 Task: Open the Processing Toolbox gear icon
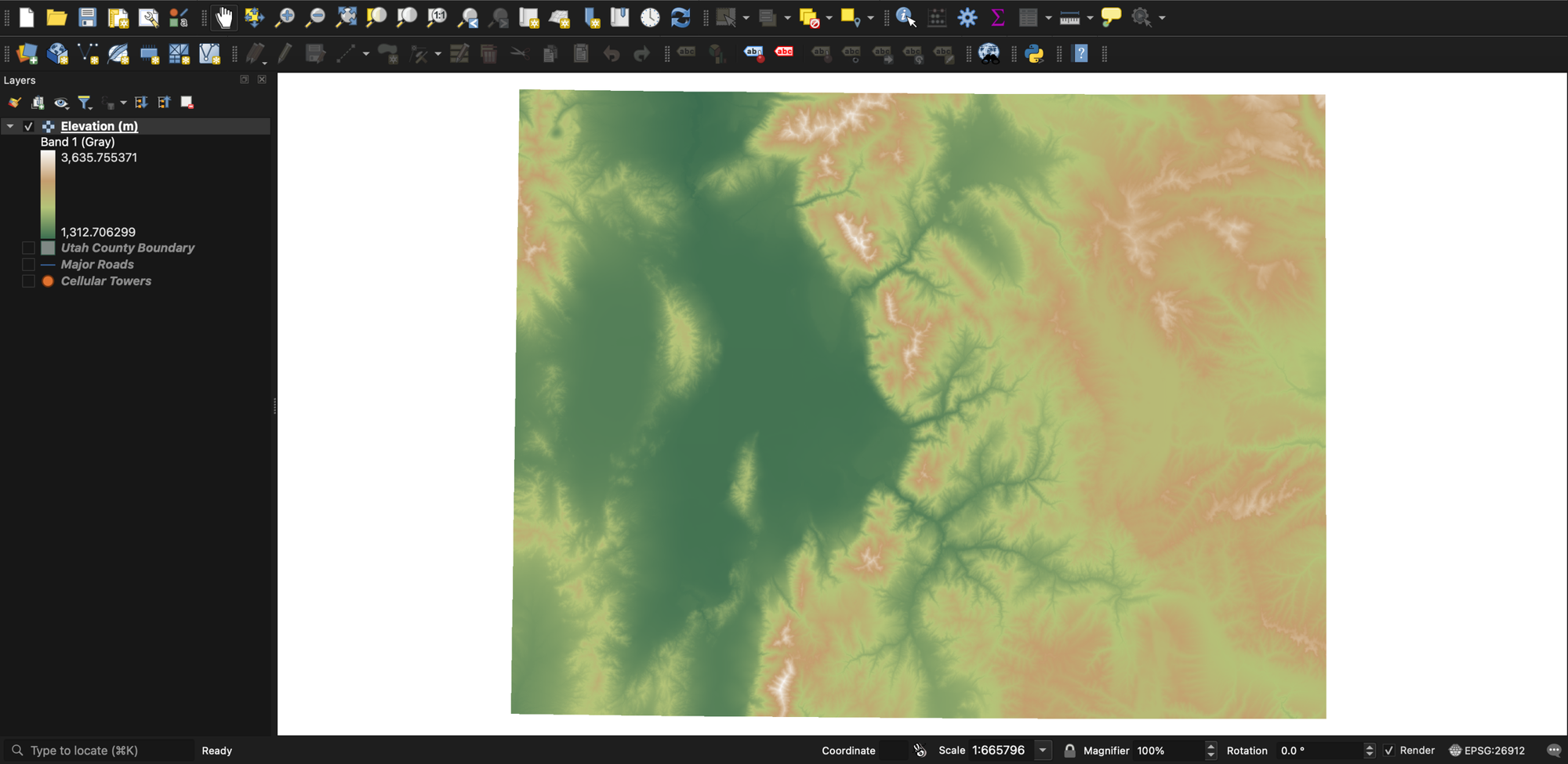pos(967,17)
